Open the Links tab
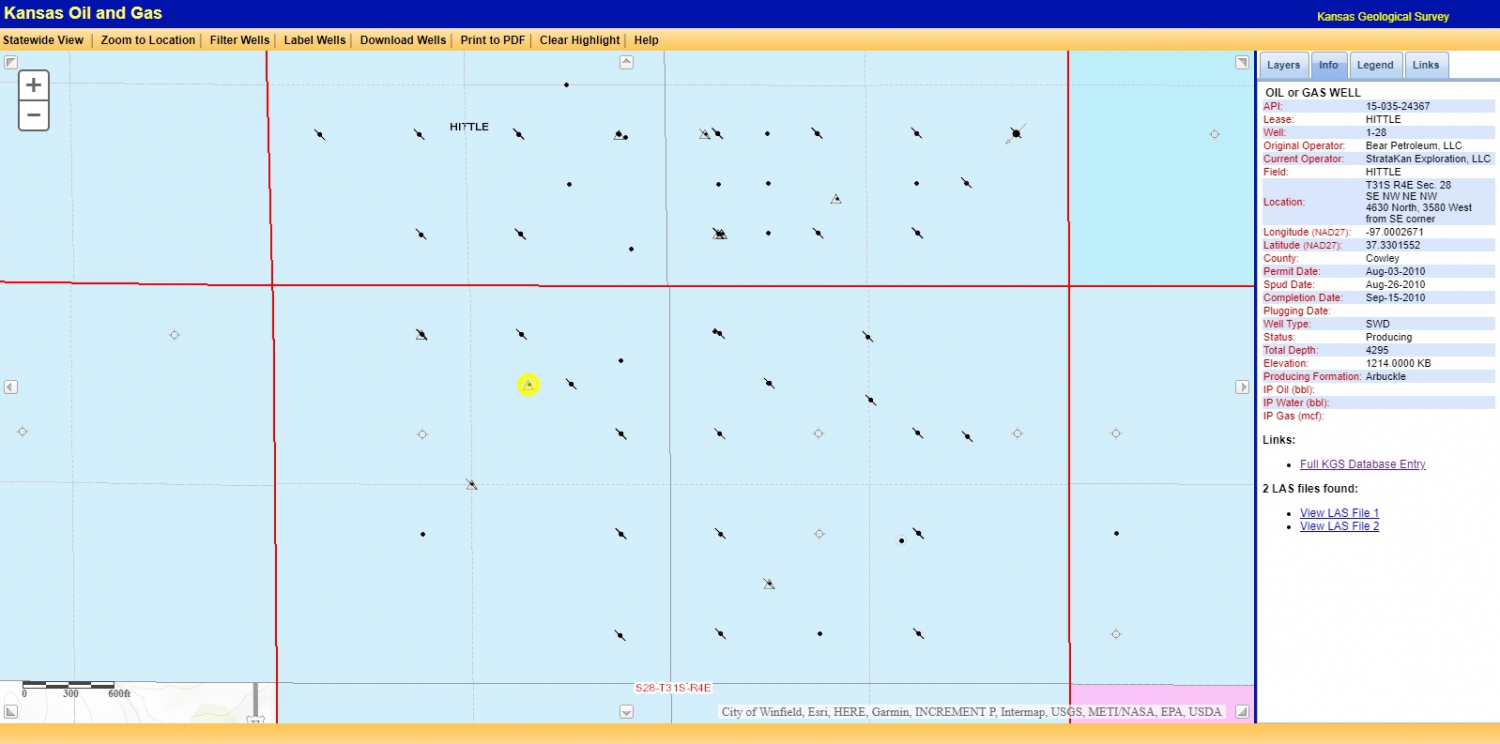Screen dimensions: 1500x744 coord(1425,65)
